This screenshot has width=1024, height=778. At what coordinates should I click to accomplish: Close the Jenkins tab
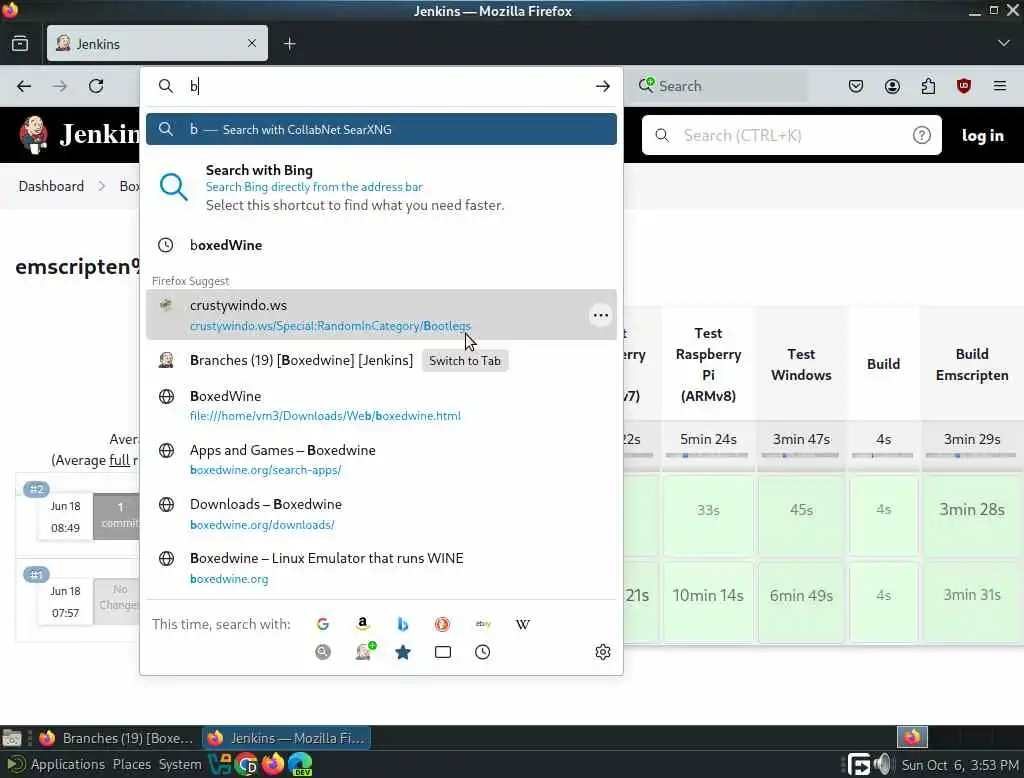click(x=252, y=43)
